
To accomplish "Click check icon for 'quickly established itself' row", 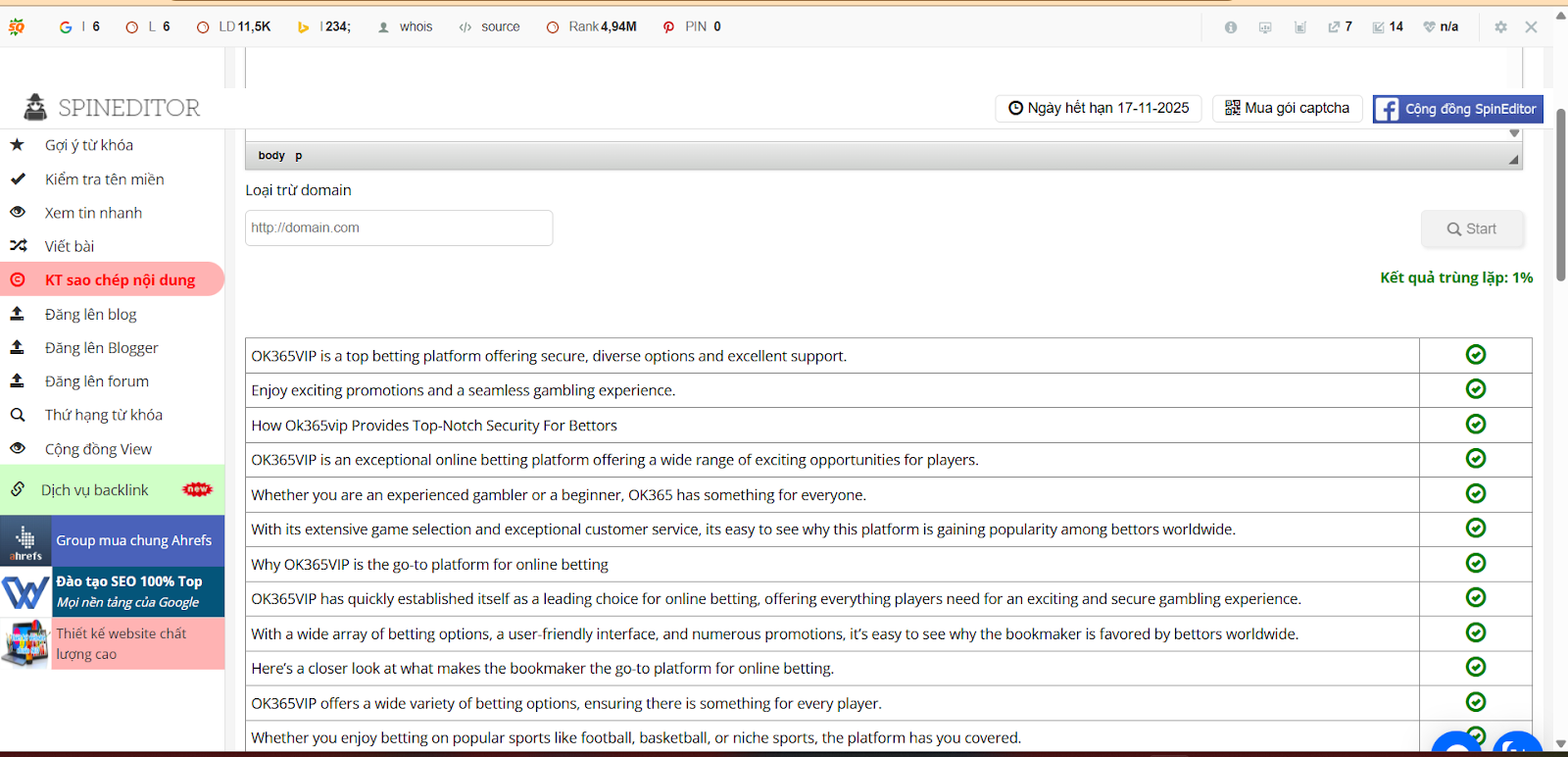I will point(1476,598).
